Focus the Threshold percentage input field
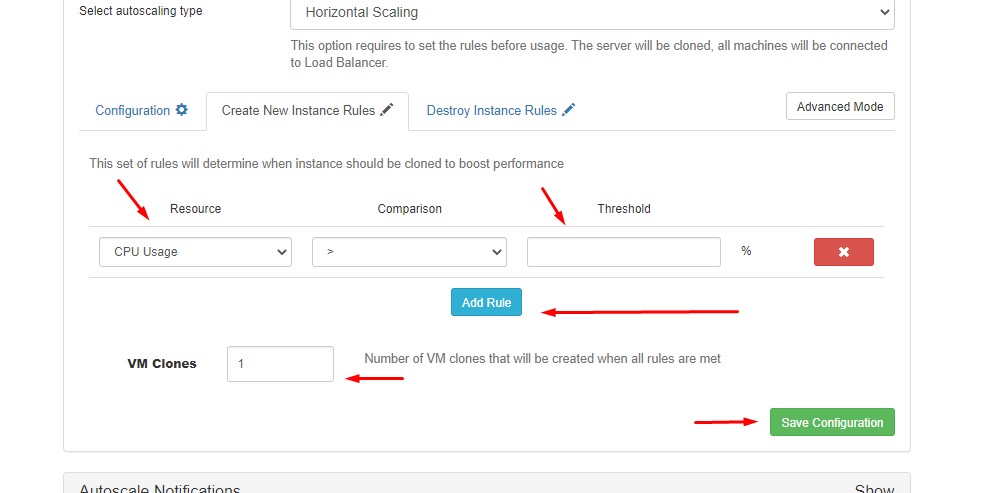The image size is (988, 493). coord(623,252)
